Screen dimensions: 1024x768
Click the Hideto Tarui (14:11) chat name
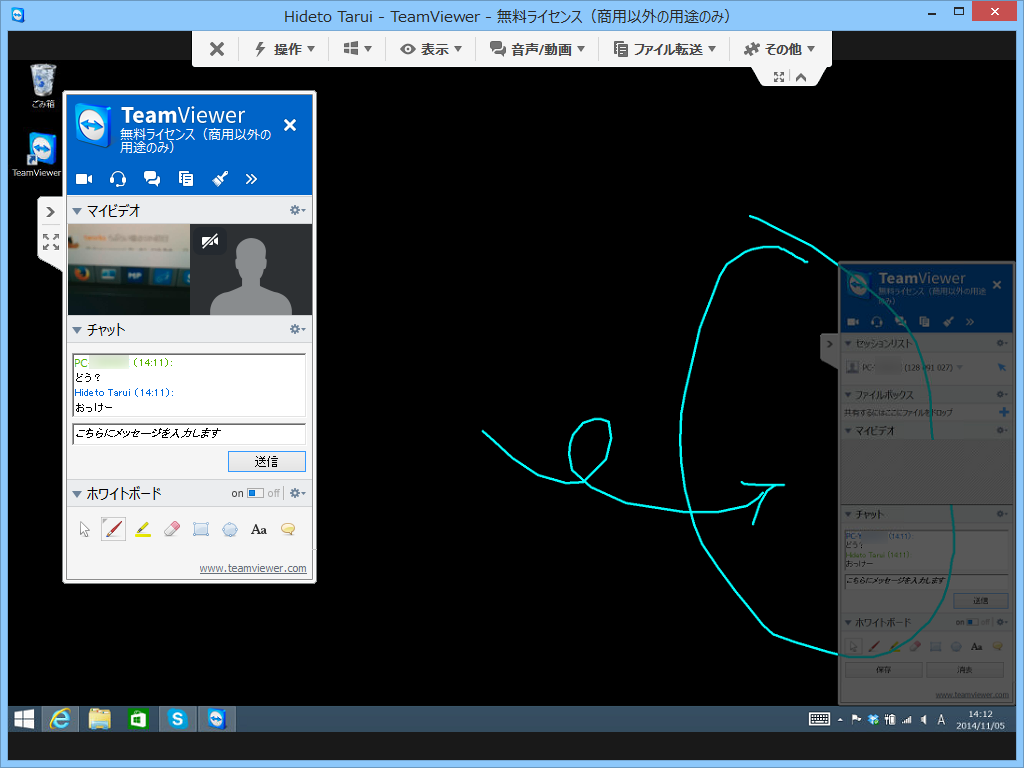(123, 392)
